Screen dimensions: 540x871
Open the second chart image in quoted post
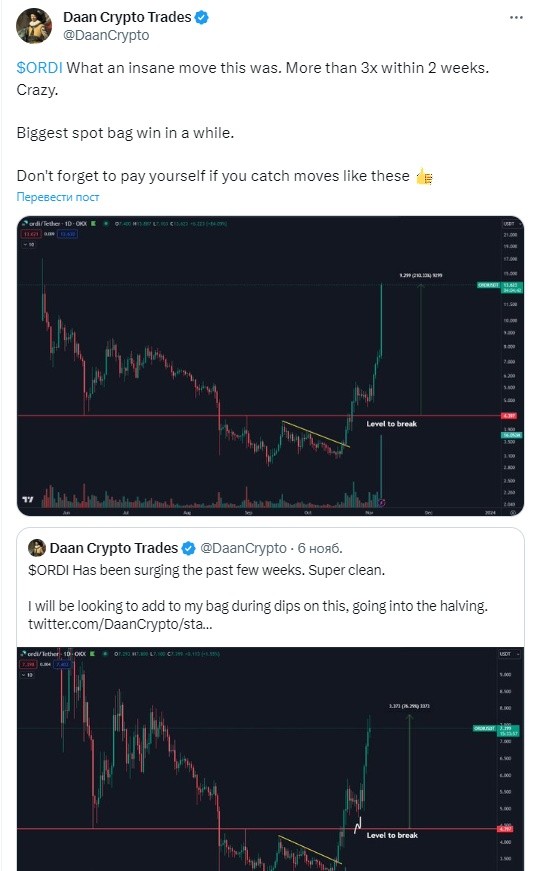[271, 759]
